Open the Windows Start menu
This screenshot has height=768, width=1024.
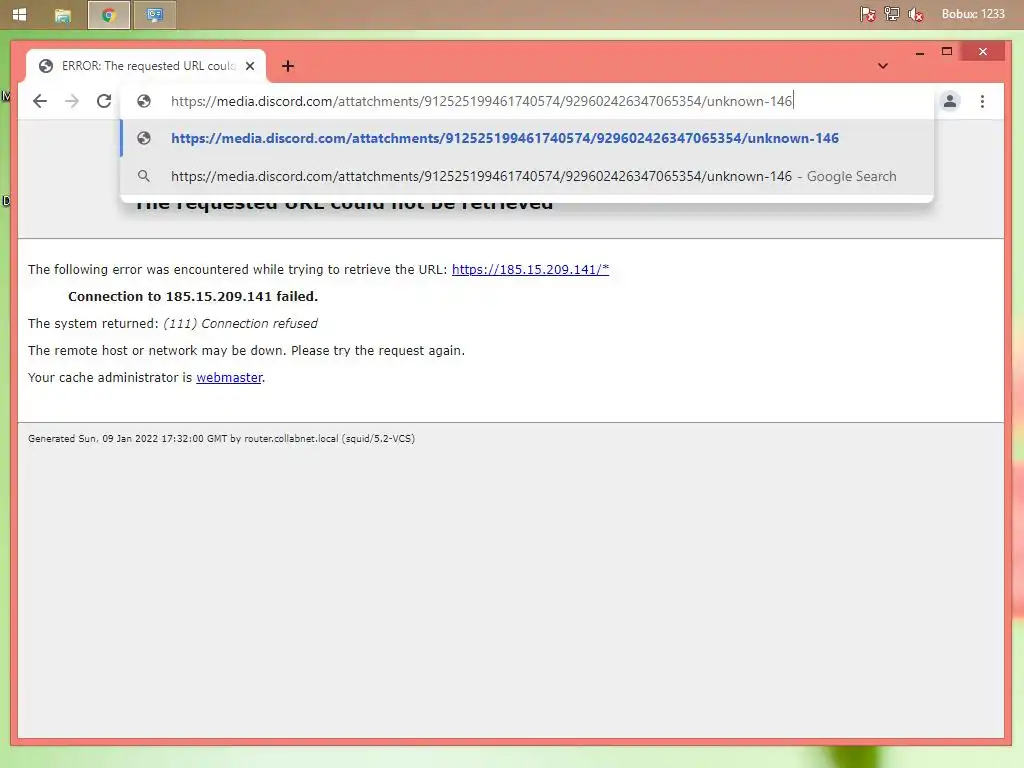coord(20,14)
